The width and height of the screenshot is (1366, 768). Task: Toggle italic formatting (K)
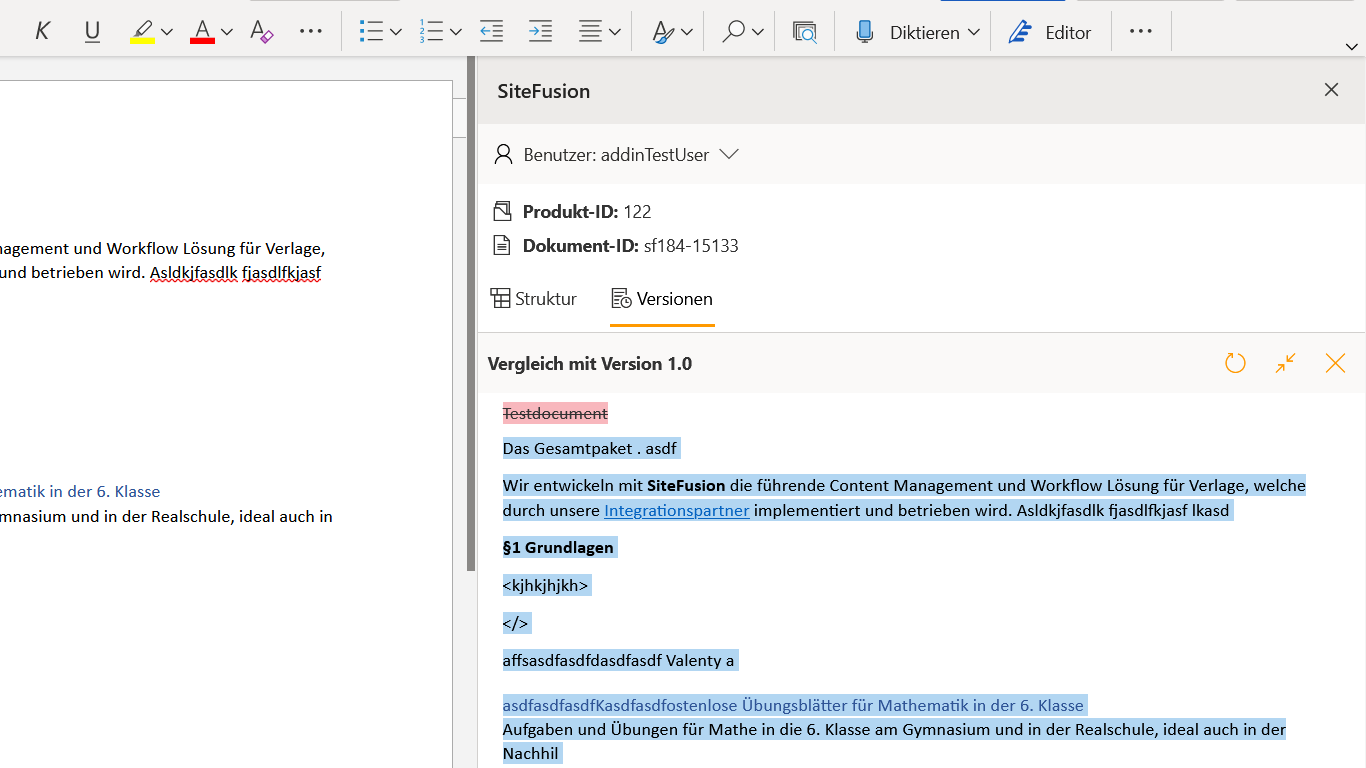pos(42,32)
